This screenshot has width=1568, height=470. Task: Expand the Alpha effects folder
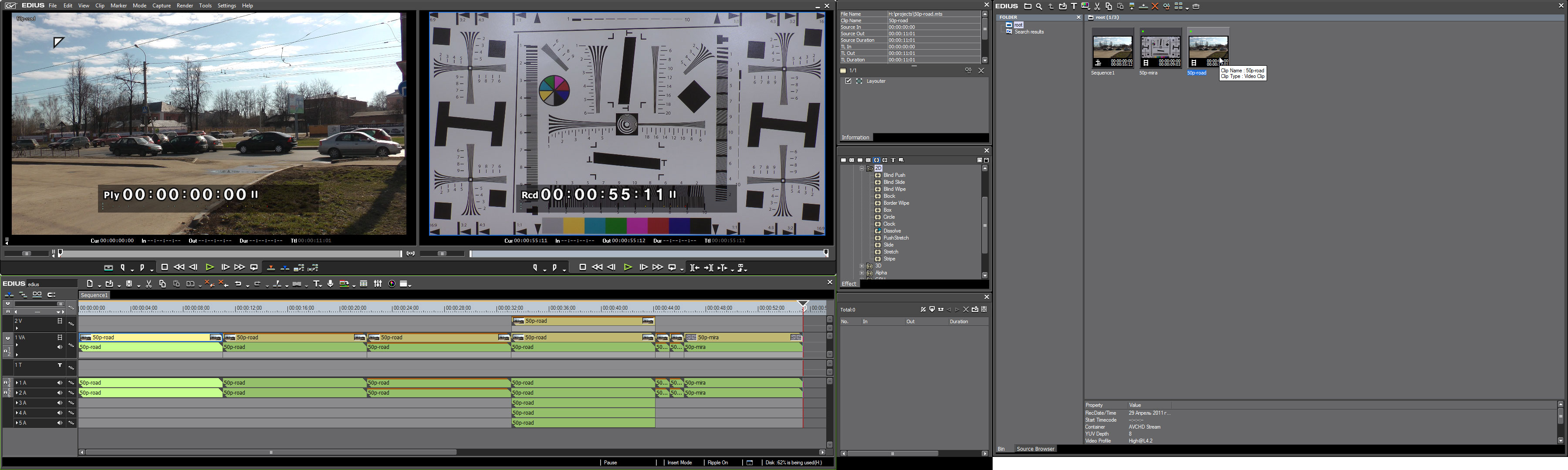coord(862,274)
